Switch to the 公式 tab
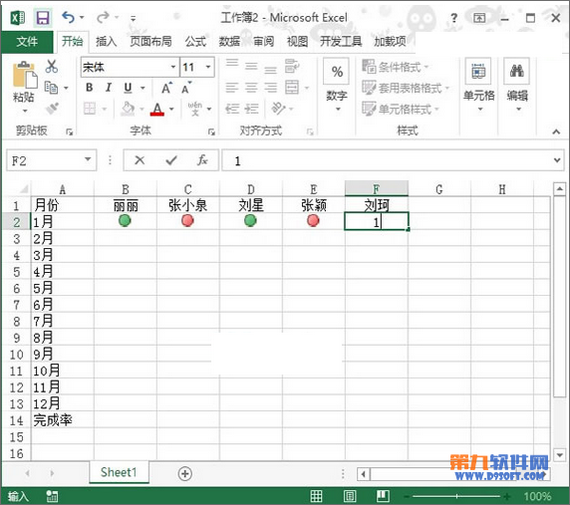Viewport: 570px width, 505px height. [195, 41]
